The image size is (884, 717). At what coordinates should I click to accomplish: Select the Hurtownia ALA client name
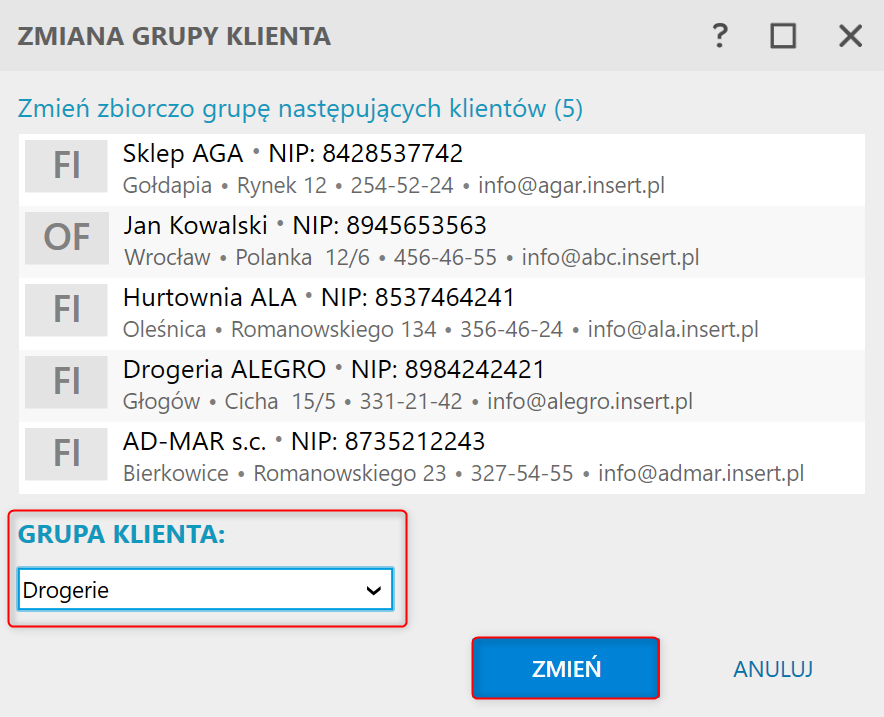point(210,297)
